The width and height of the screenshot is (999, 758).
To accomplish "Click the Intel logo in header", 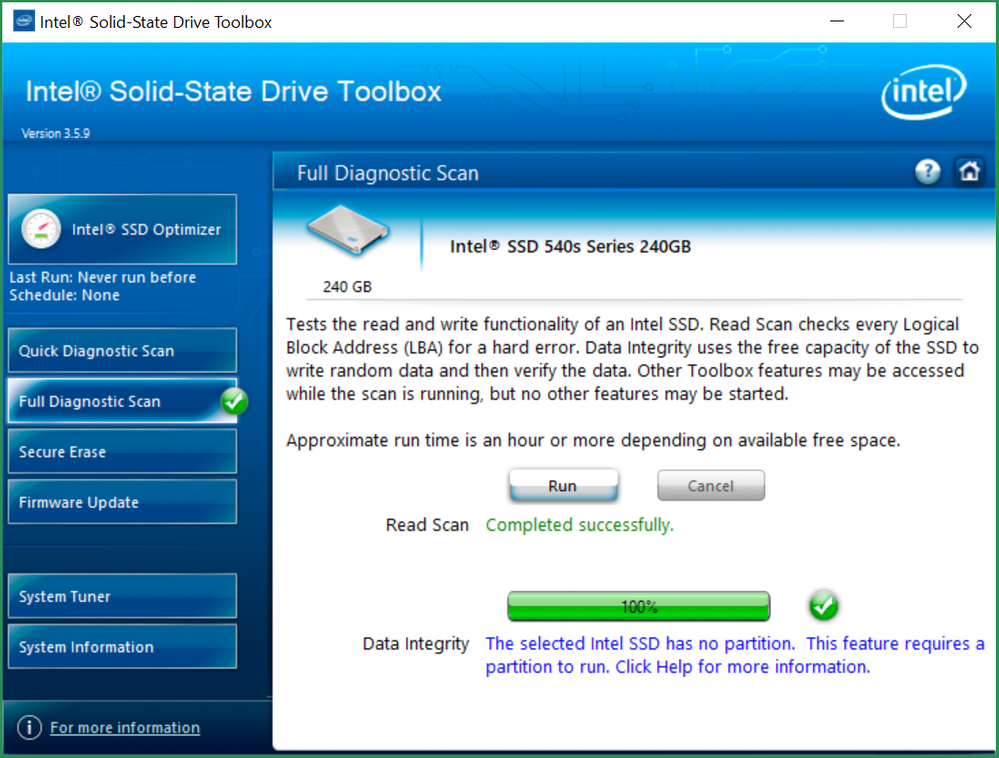I will click(922, 95).
